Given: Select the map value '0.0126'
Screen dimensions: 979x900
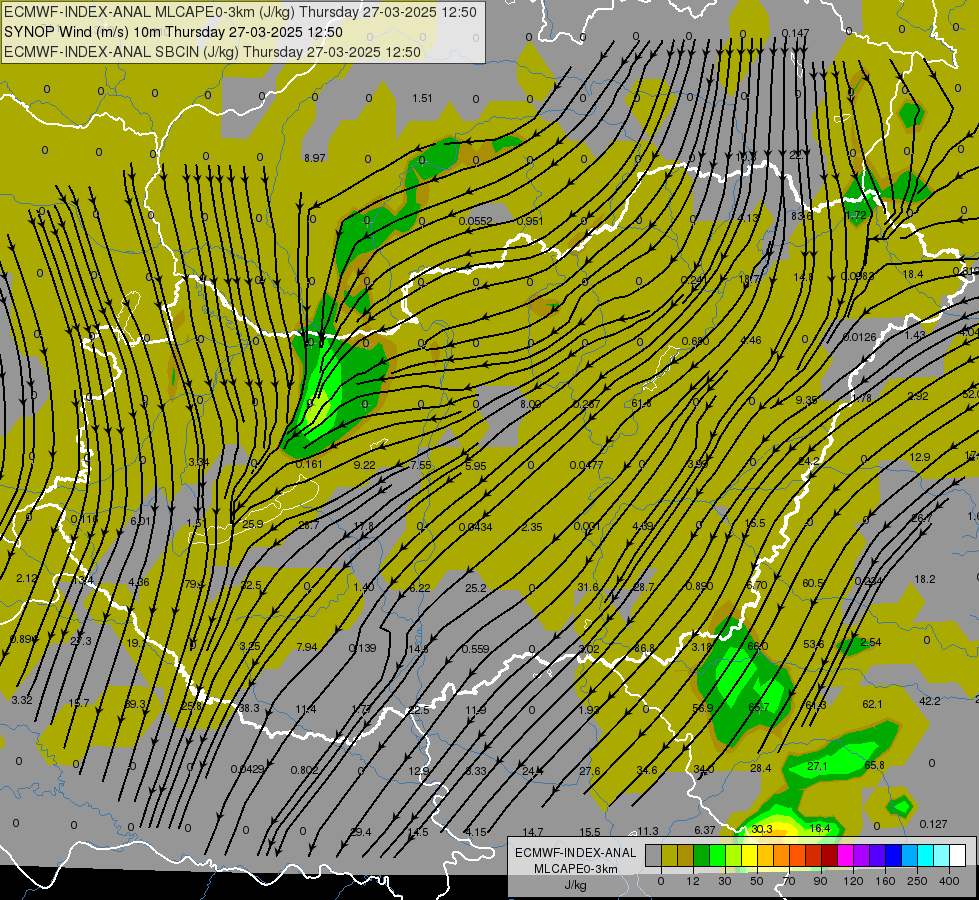Looking at the screenshot, I should click(860, 337).
